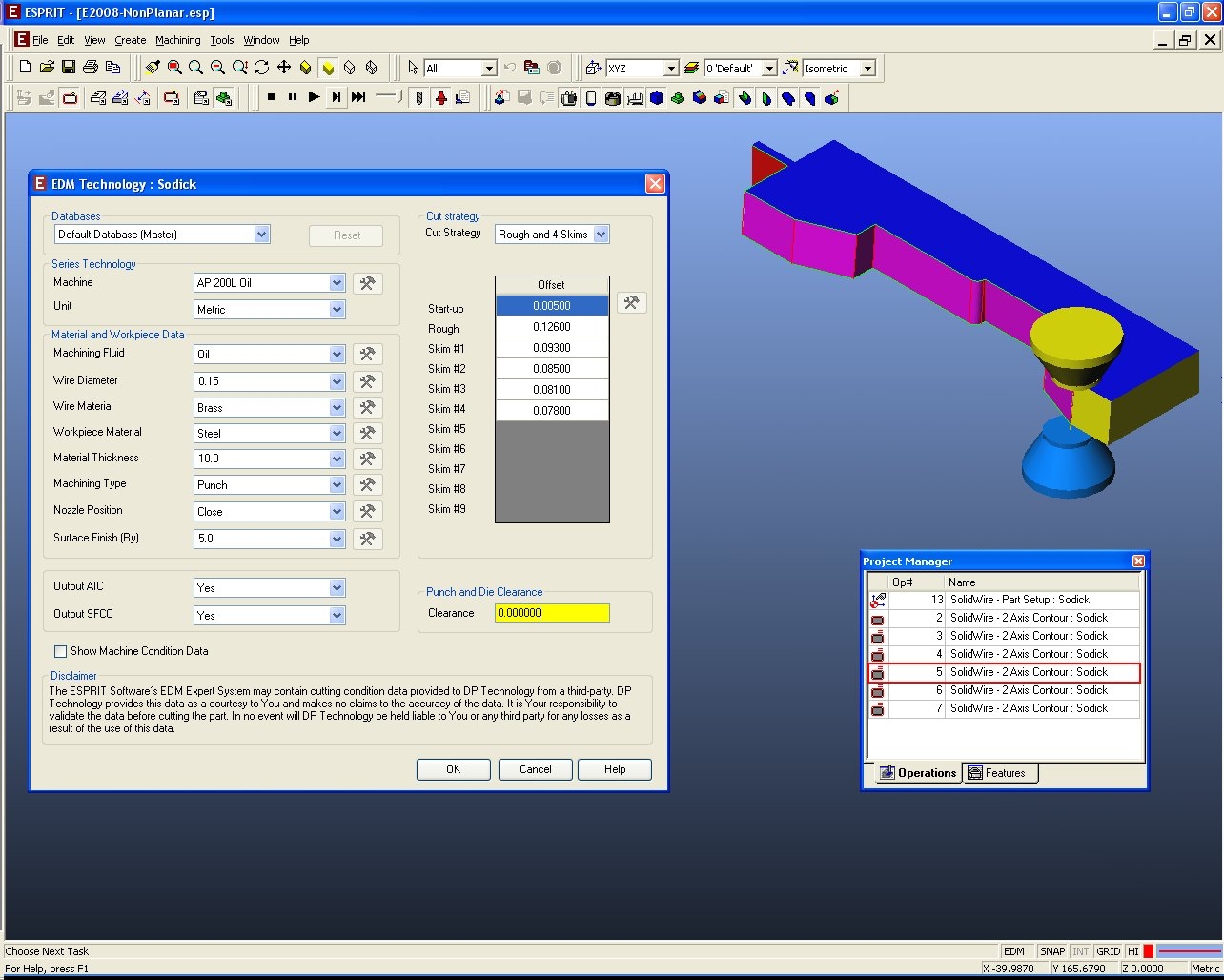Click the Rotate view circular arrows icon
The height and width of the screenshot is (980, 1224).
pyautogui.click(x=262, y=68)
